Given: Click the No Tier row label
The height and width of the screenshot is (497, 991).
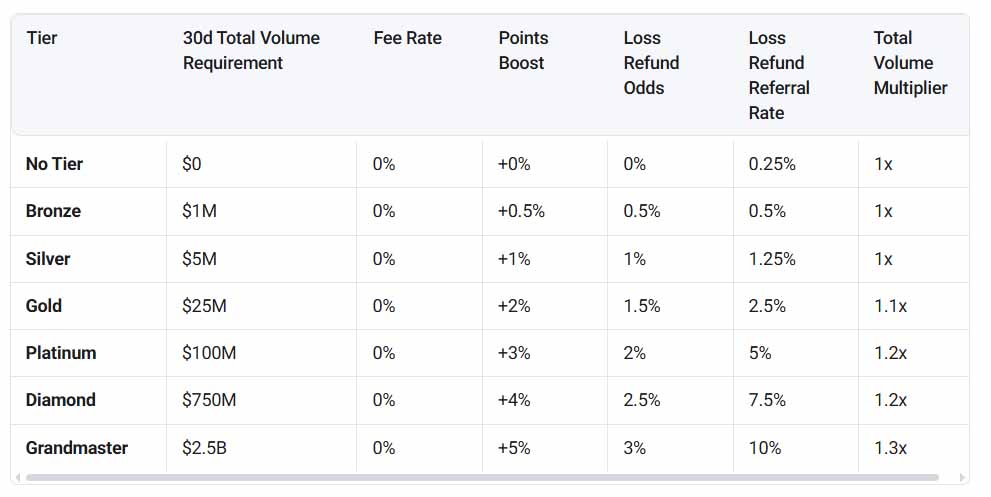Looking at the screenshot, I should [x=54, y=164].
